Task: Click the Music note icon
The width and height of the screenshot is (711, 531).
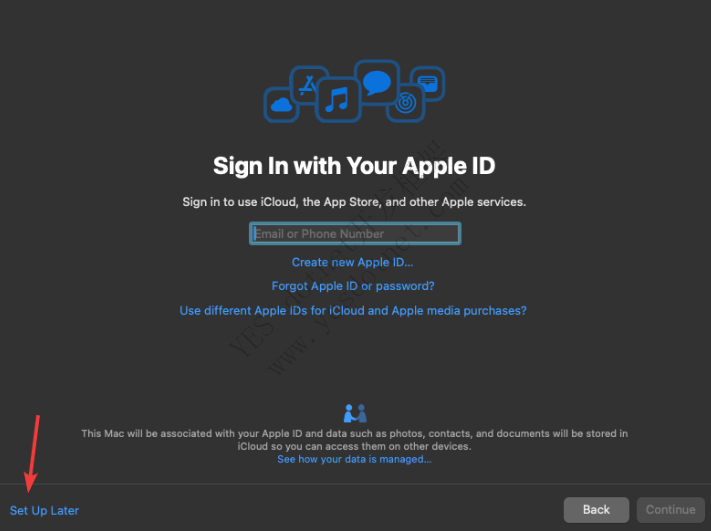Action: click(x=338, y=100)
